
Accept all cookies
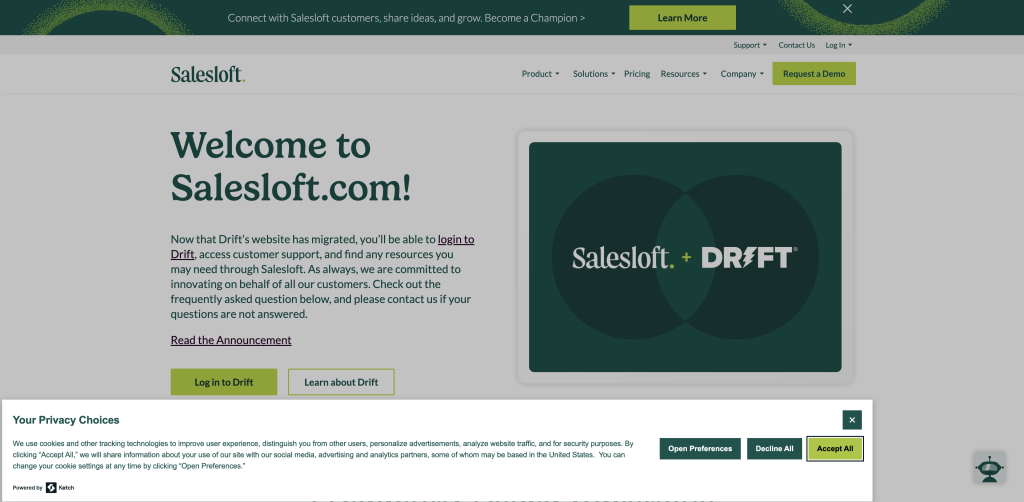click(x=835, y=448)
